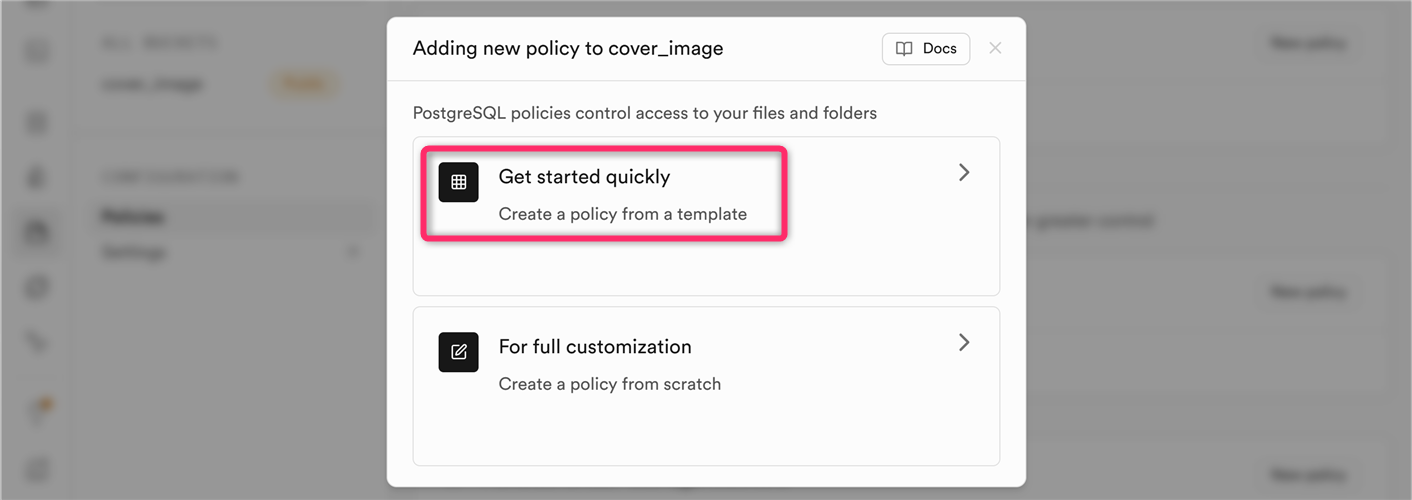This screenshot has height=500, width=1412.
Task: Expand the Get started quickly chevron arrow
Action: [x=964, y=173]
